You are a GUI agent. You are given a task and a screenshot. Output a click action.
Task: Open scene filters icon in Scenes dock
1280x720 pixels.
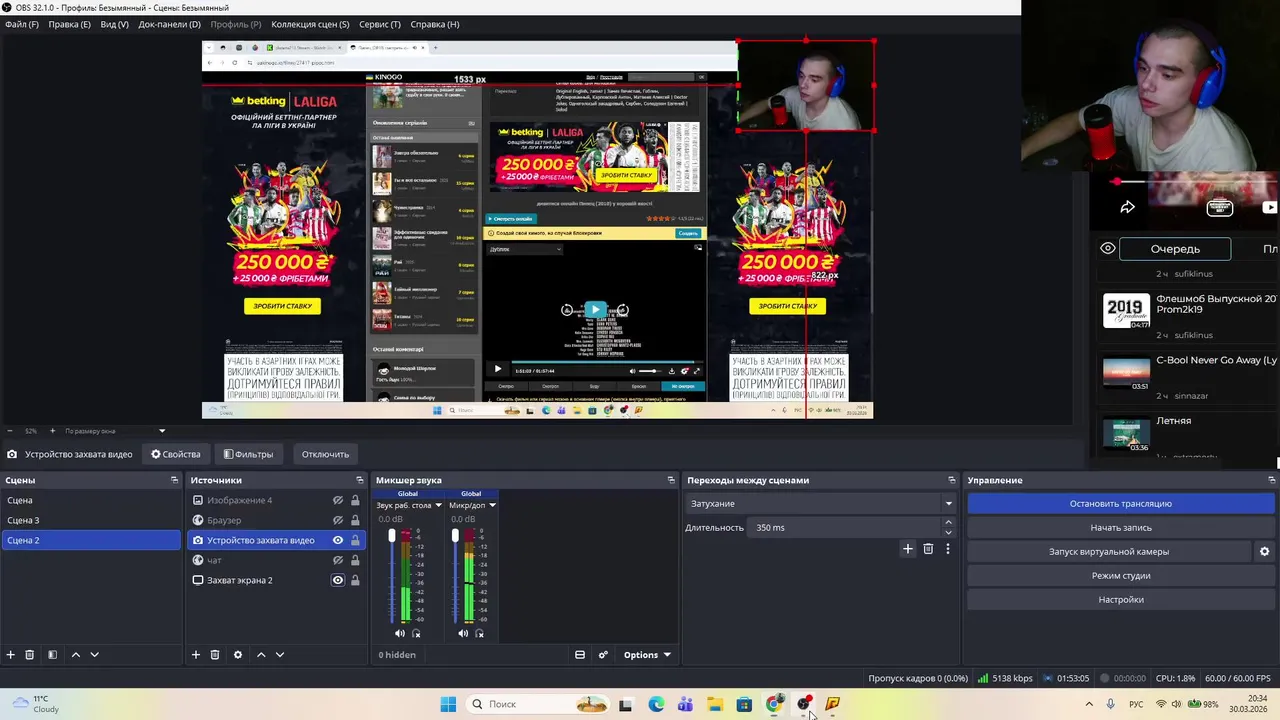point(52,655)
